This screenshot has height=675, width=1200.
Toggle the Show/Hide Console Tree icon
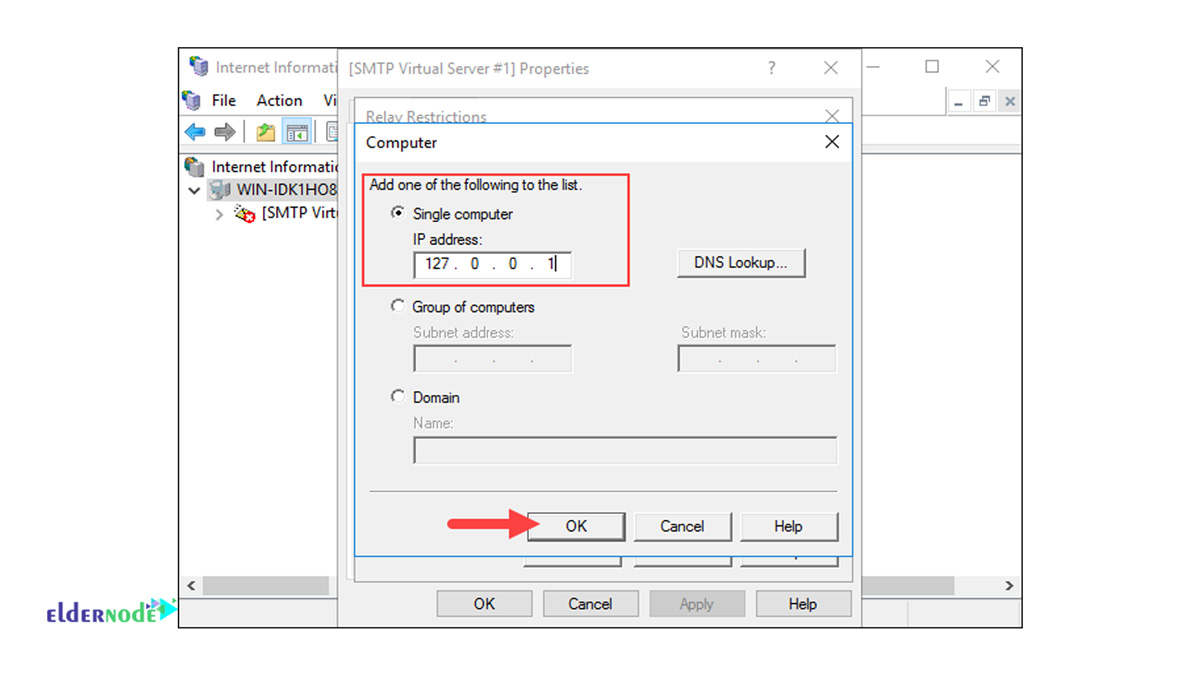(296, 132)
